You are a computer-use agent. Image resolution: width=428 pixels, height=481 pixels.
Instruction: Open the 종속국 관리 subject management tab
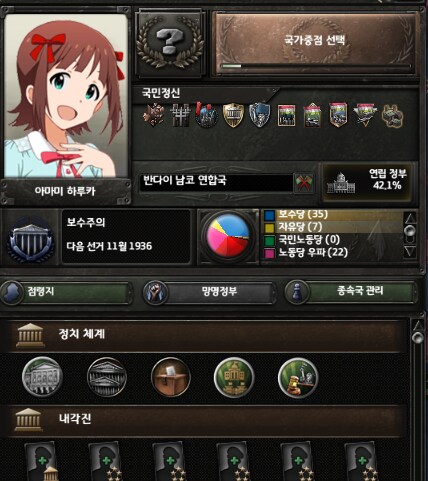click(350, 292)
